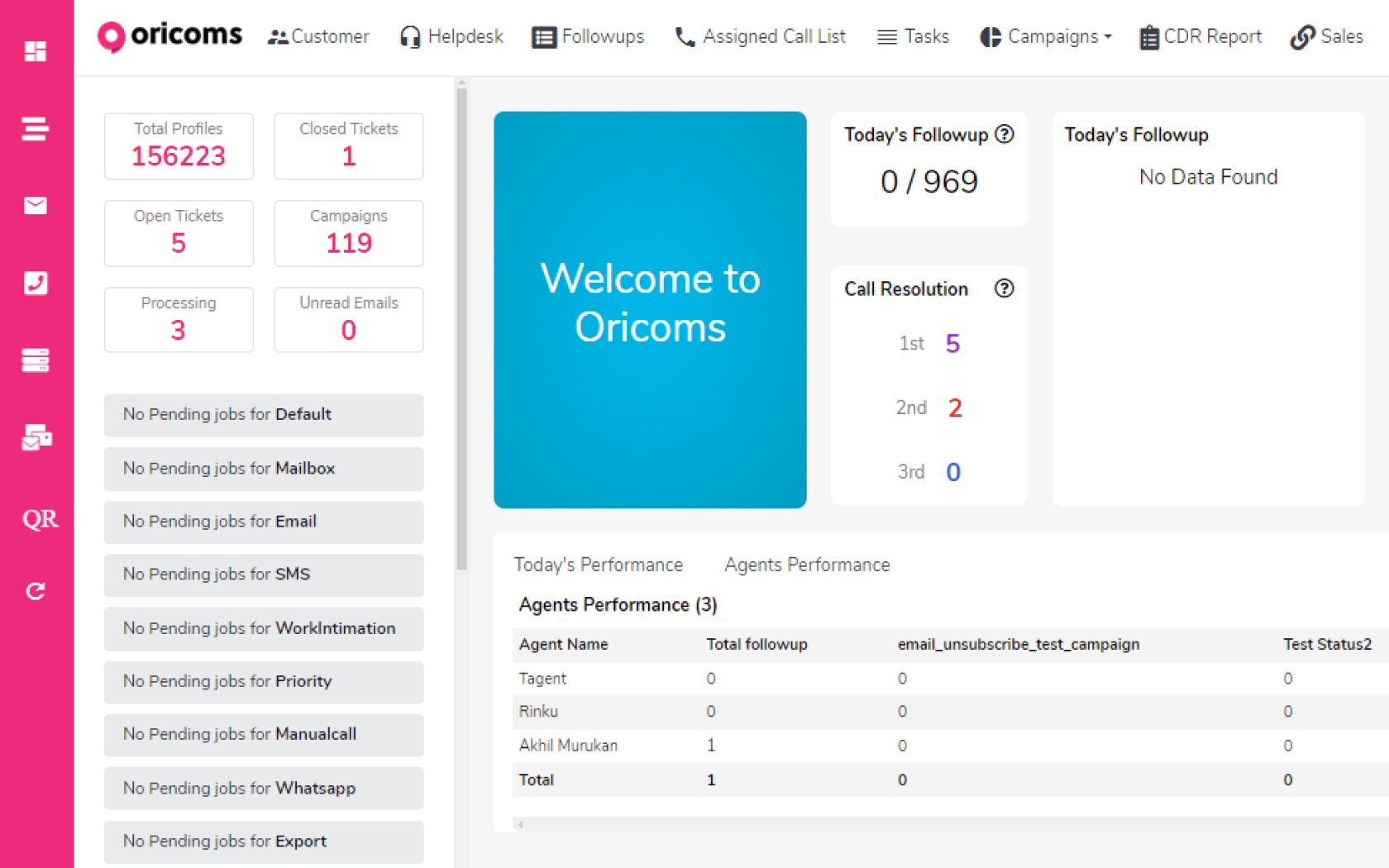Click the left panel vertical scrollbar
Image resolution: width=1389 pixels, height=868 pixels.
point(461,331)
